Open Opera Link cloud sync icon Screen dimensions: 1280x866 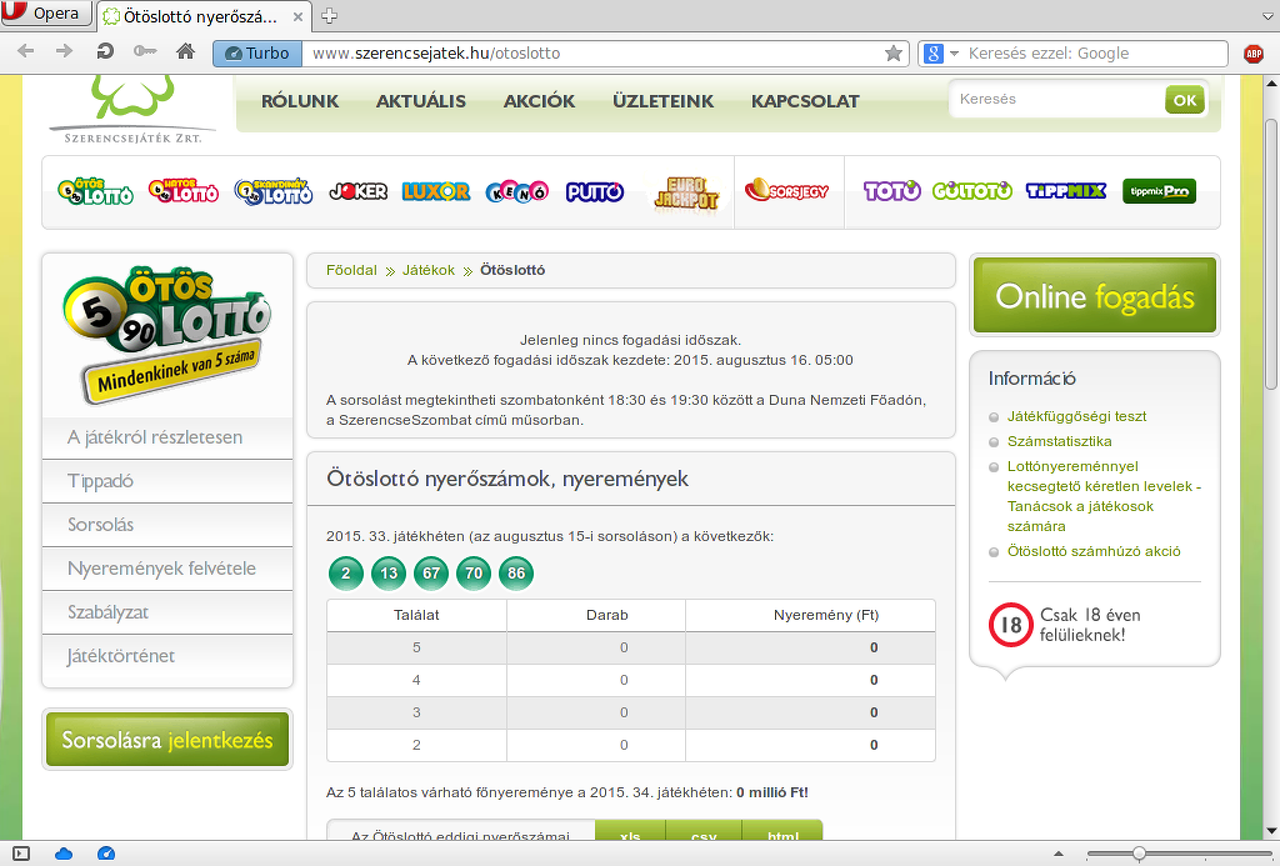pos(64,853)
